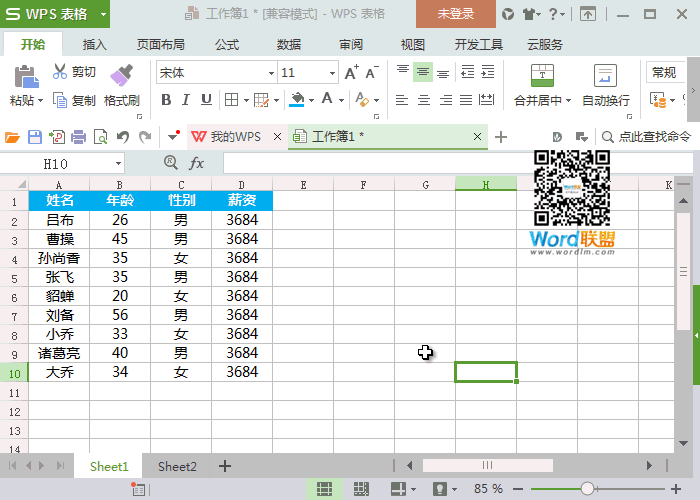Increase font size with A+ icon

pyautogui.click(x=351, y=72)
